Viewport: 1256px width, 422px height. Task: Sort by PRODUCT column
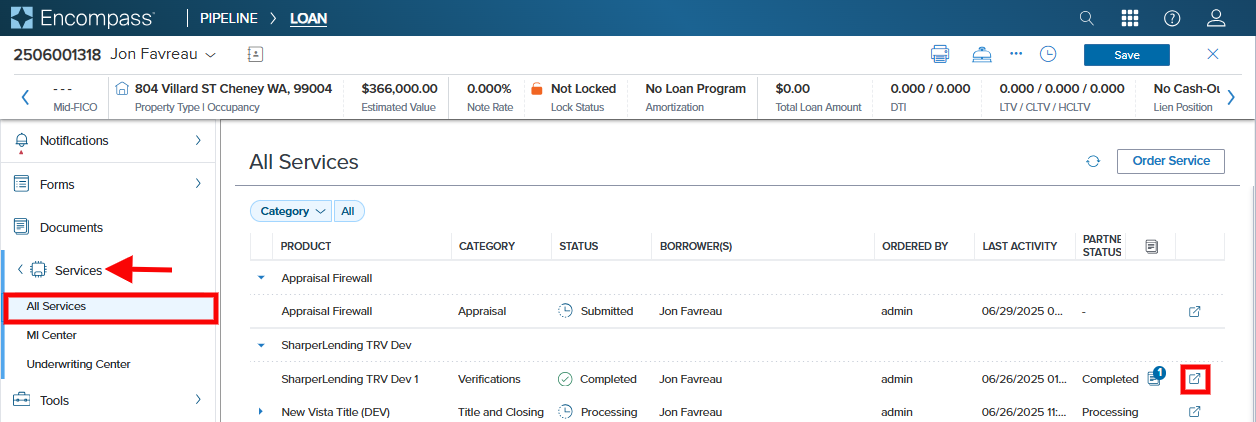click(306, 246)
